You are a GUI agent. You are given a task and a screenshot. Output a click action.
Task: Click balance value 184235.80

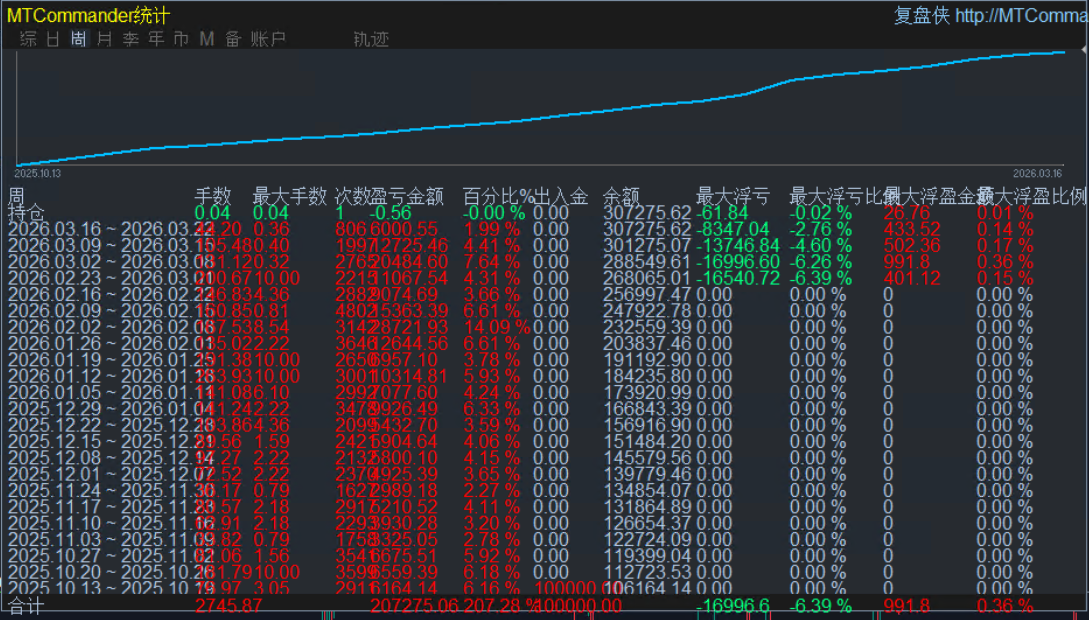coord(647,376)
